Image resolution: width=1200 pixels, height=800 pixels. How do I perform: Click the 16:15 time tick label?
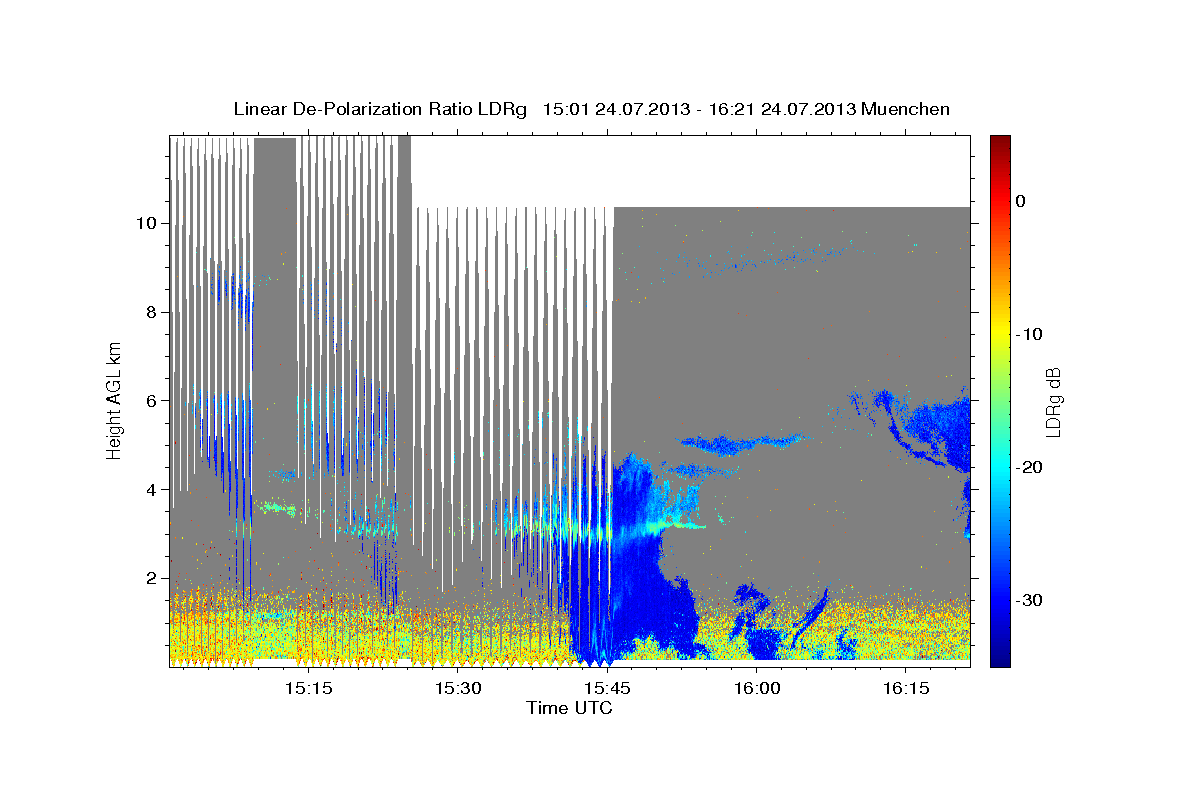906,688
